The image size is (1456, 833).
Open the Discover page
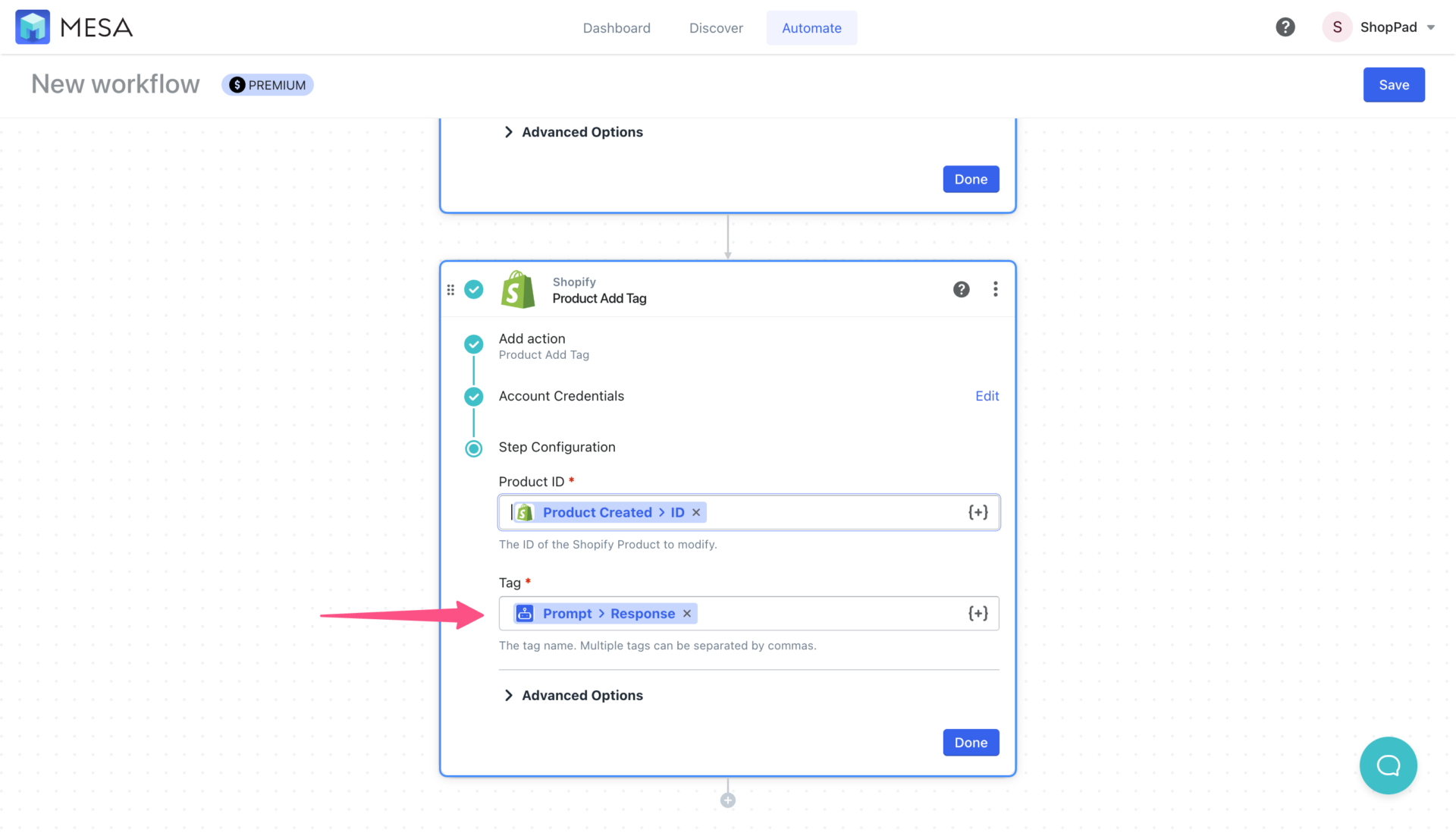pyautogui.click(x=716, y=27)
